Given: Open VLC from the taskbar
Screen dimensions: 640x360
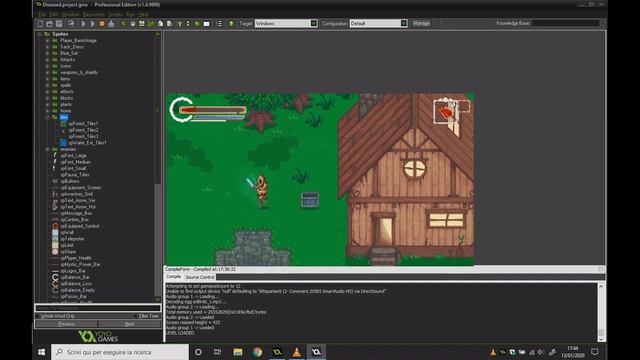Looking at the screenshot, I should tap(297, 352).
